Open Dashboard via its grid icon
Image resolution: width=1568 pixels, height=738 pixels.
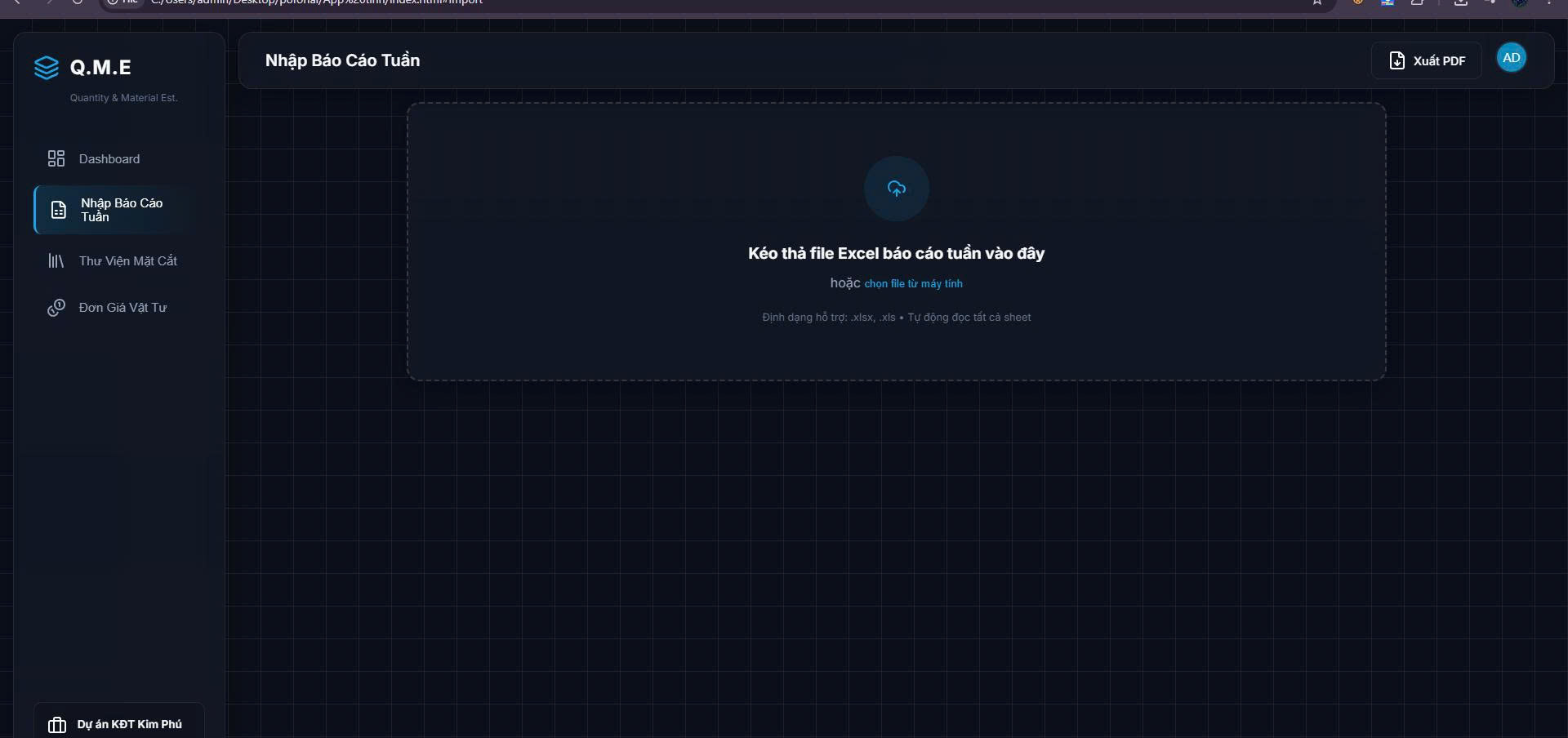pos(56,158)
